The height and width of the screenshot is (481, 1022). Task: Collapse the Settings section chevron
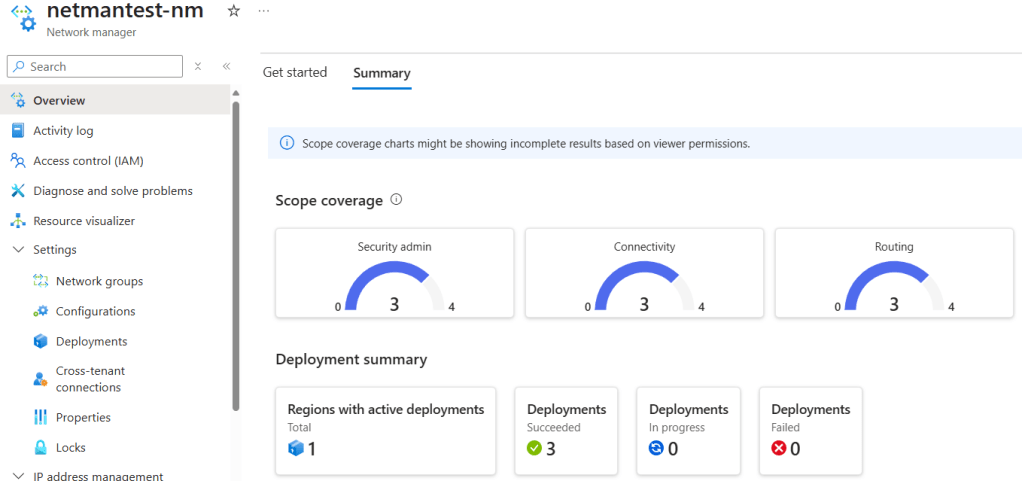click(x=18, y=250)
